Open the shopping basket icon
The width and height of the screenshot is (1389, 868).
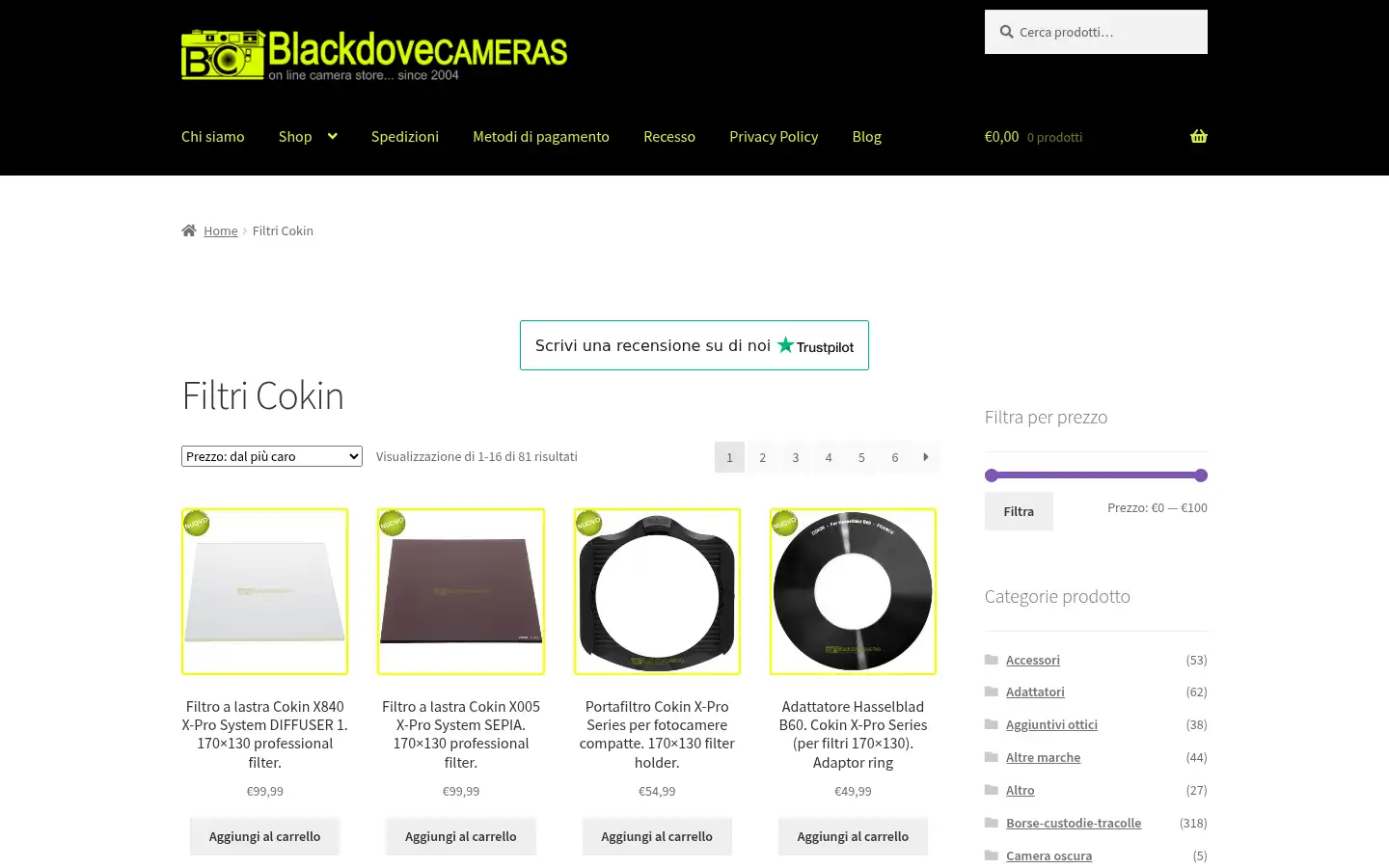pyautogui.click(x=1199, y=136)
